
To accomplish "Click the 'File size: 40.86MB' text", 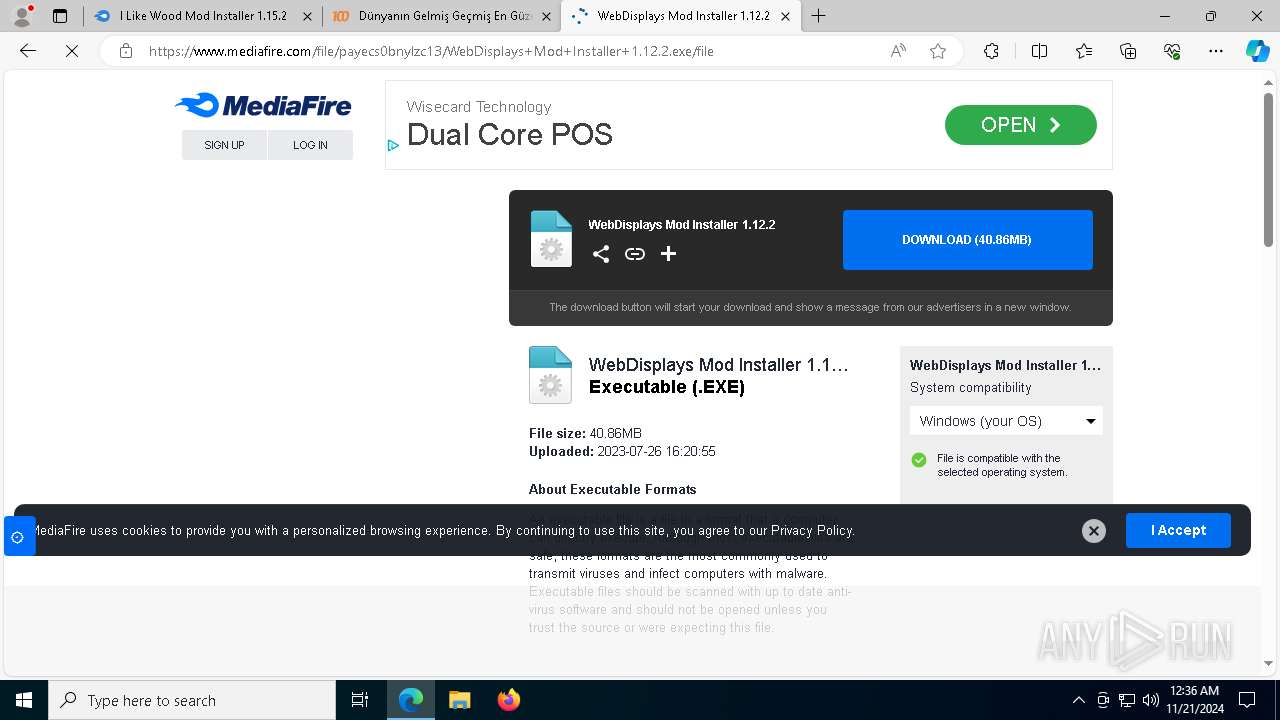I will (x=585, y=433).
